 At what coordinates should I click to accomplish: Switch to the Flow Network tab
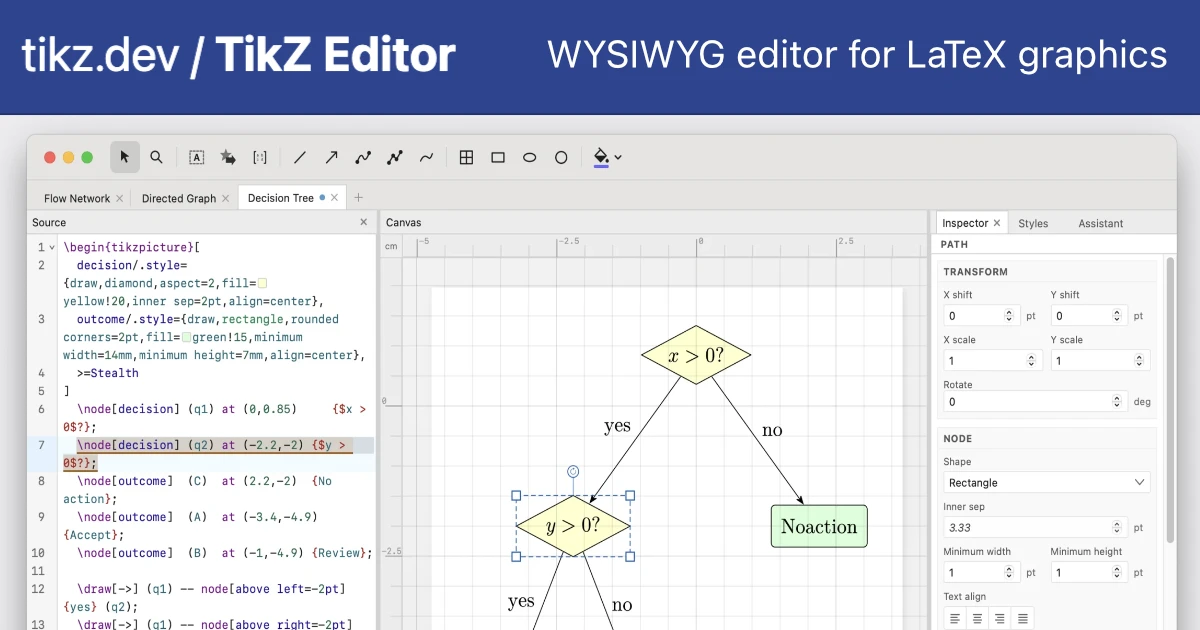point(77,198)
